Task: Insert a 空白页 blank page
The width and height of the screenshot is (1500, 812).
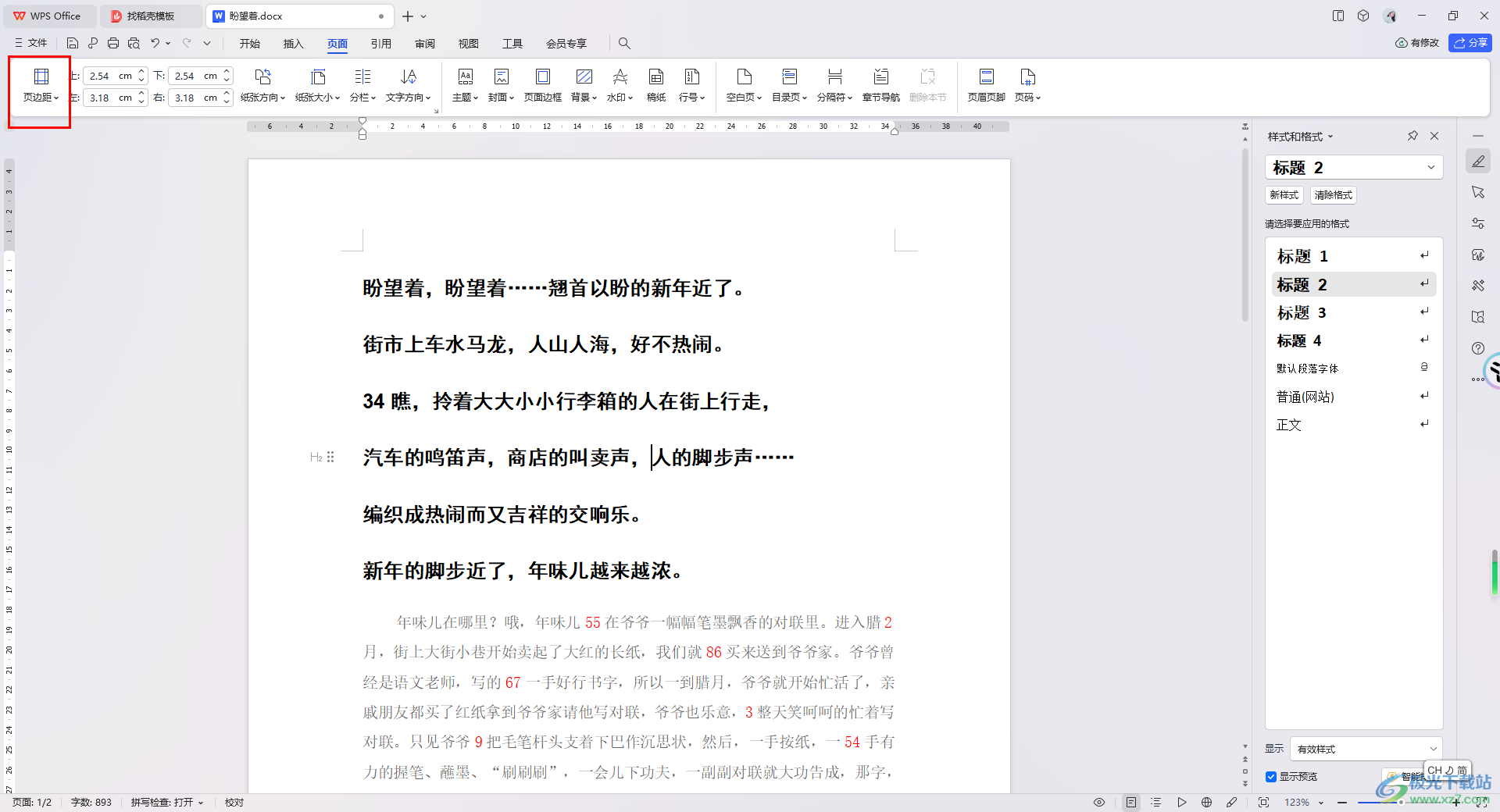Action: pyautogui.click(x=744, y=86)
